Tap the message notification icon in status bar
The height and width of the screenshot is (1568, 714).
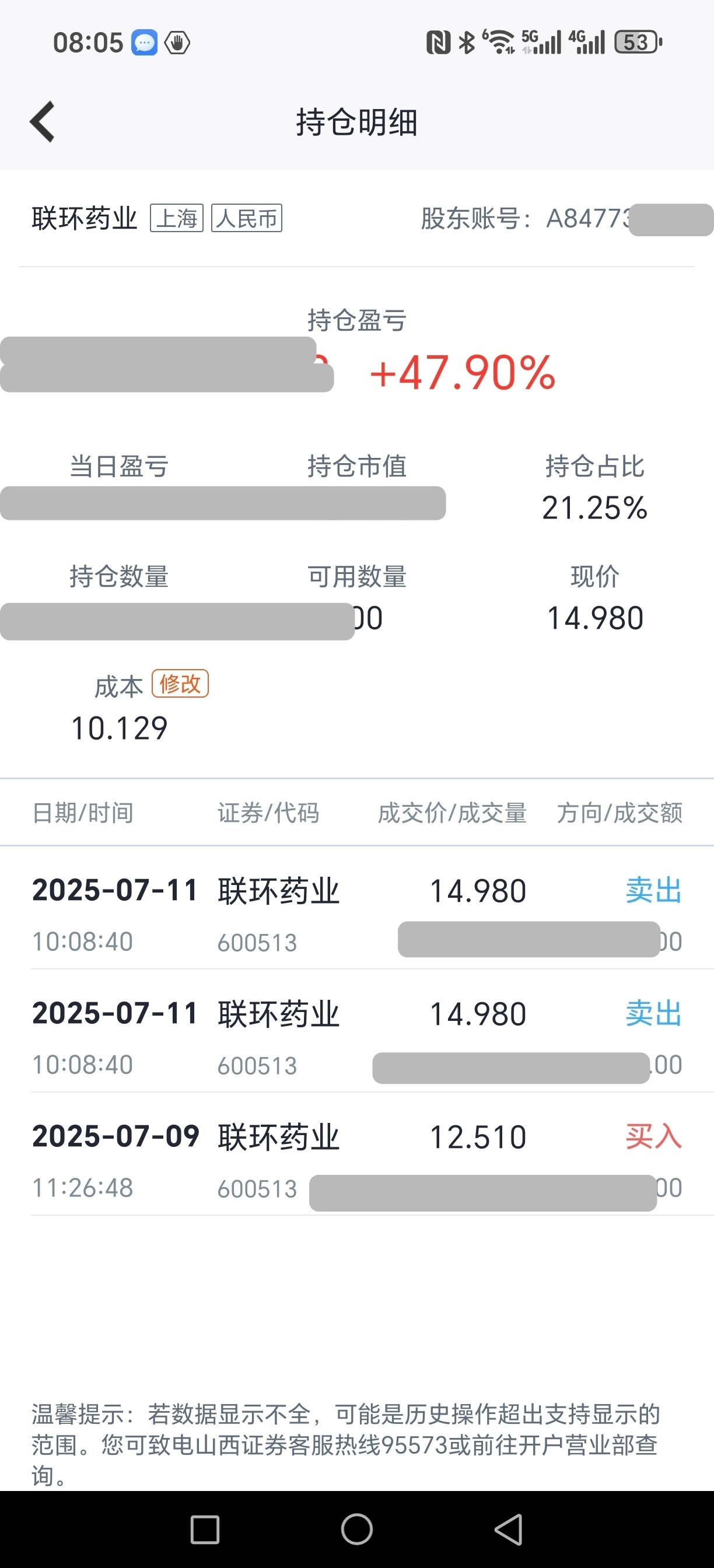click(x=145, y=43)
